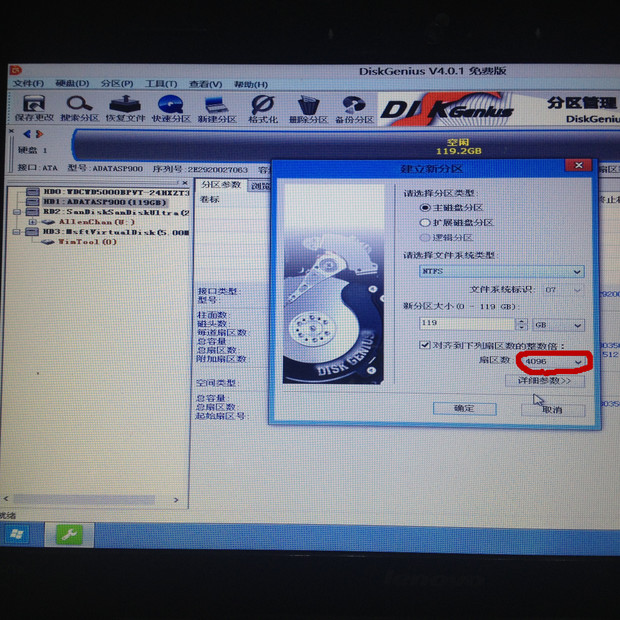The width and height of the screenshot is (620, 620).
Task: Open the GB size unit dropdown
Action: (x=558, y=325)
